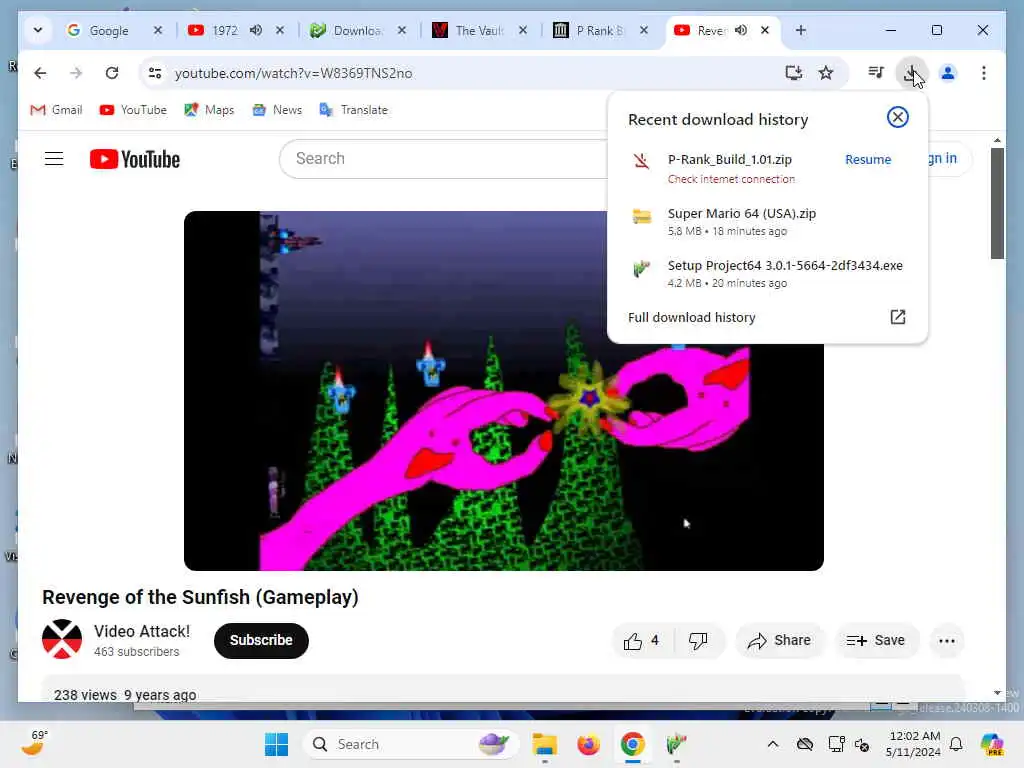The height and width of the screenshot is (768, 1024).
Task: Click the install app icon in address bar
Action: (793, 72)
